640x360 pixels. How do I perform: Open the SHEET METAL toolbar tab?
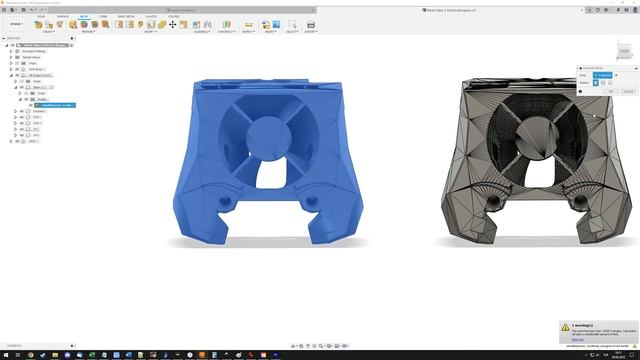(126, 17)
